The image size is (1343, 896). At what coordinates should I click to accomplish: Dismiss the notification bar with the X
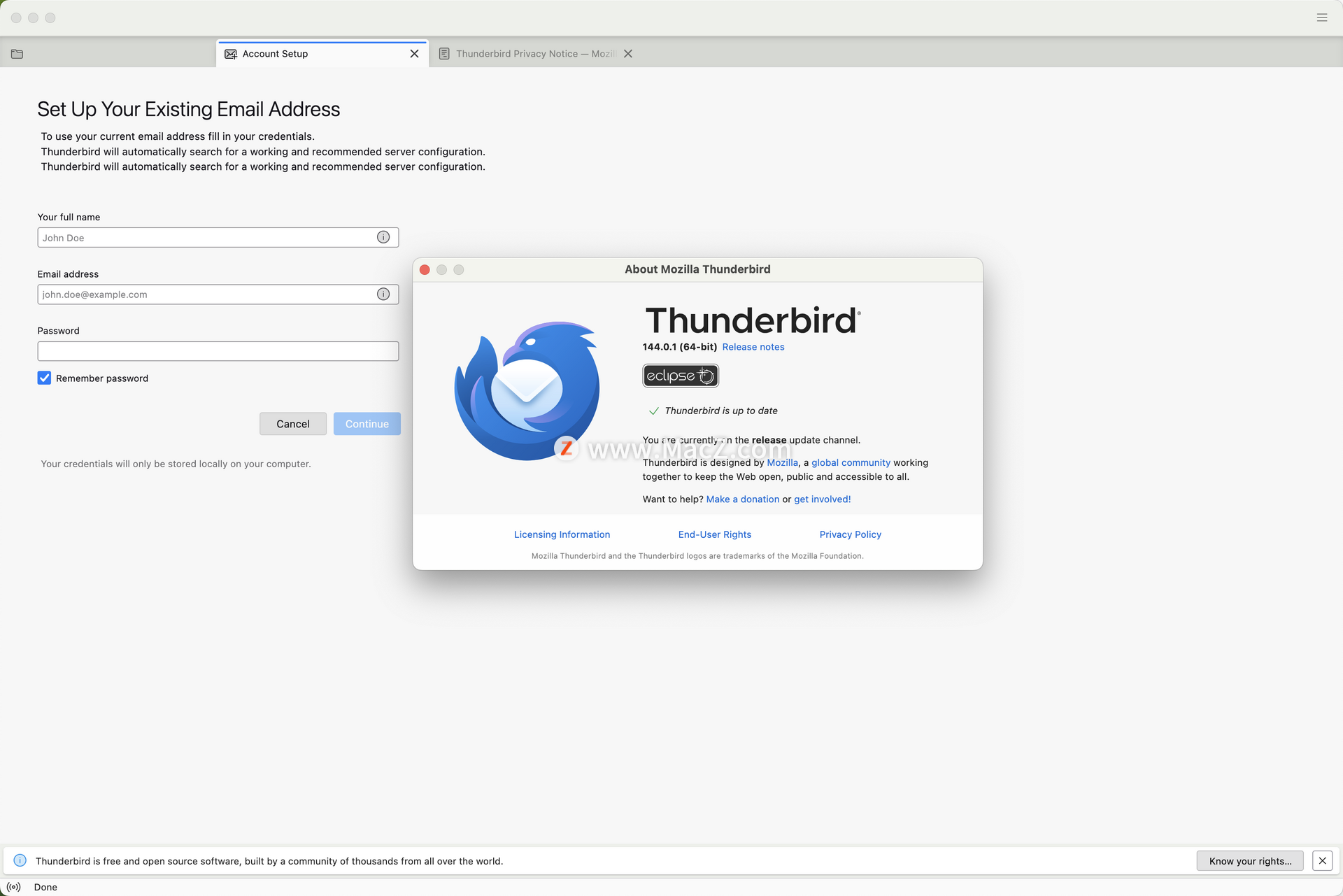pyautogui.click(x=1322, y=861)
